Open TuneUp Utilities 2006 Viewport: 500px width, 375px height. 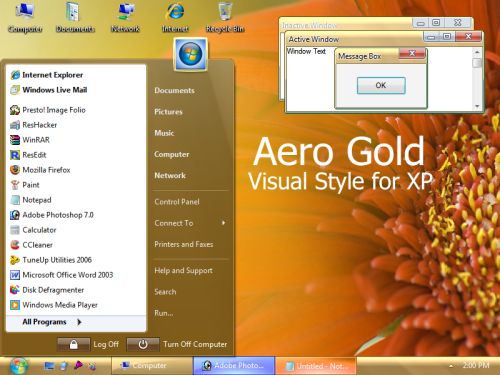point(51,260)
